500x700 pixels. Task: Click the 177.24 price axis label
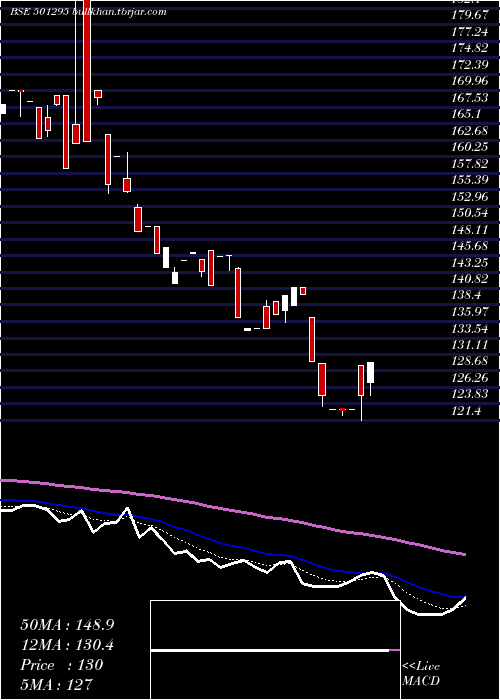click(x=469, y=32)
